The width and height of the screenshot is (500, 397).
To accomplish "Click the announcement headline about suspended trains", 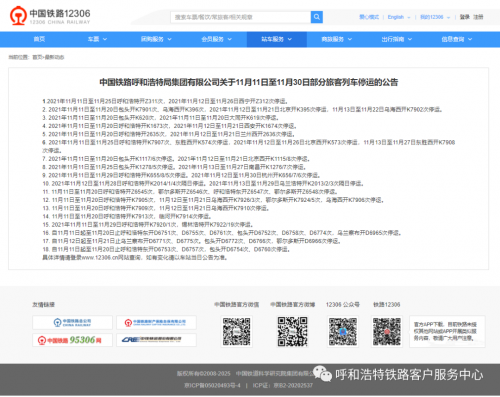I will click(249, 82).
